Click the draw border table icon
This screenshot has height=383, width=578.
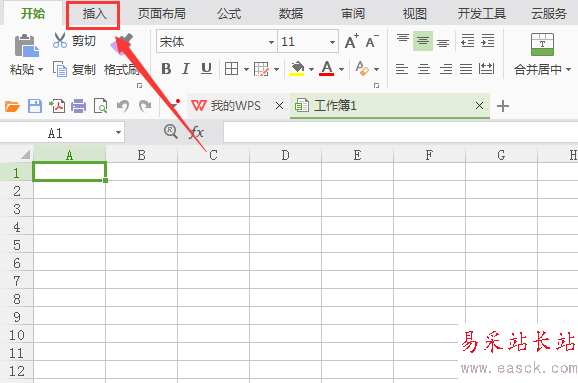261,69
